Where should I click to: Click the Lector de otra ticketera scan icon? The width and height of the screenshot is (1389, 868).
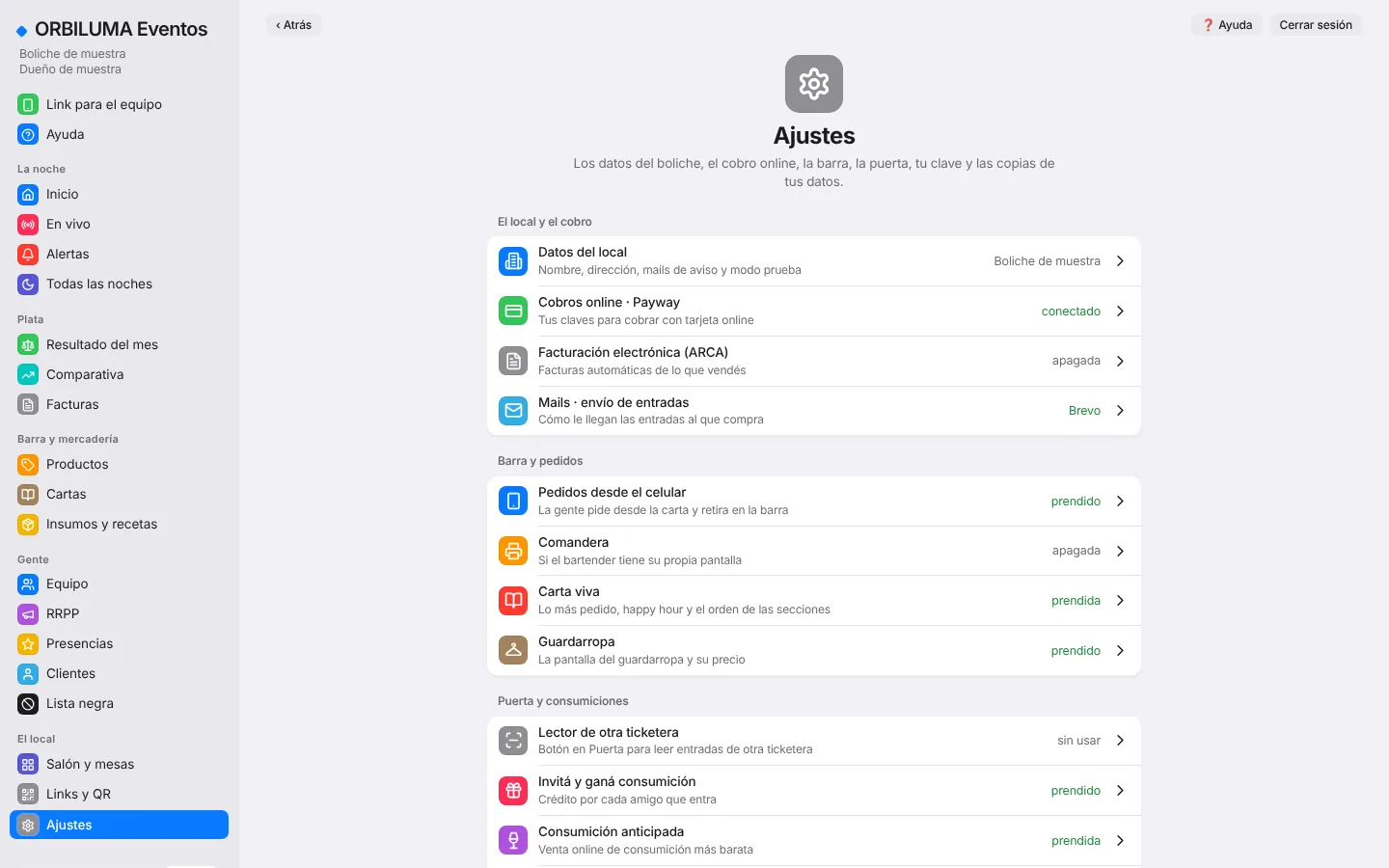click(x=513, y=741)
